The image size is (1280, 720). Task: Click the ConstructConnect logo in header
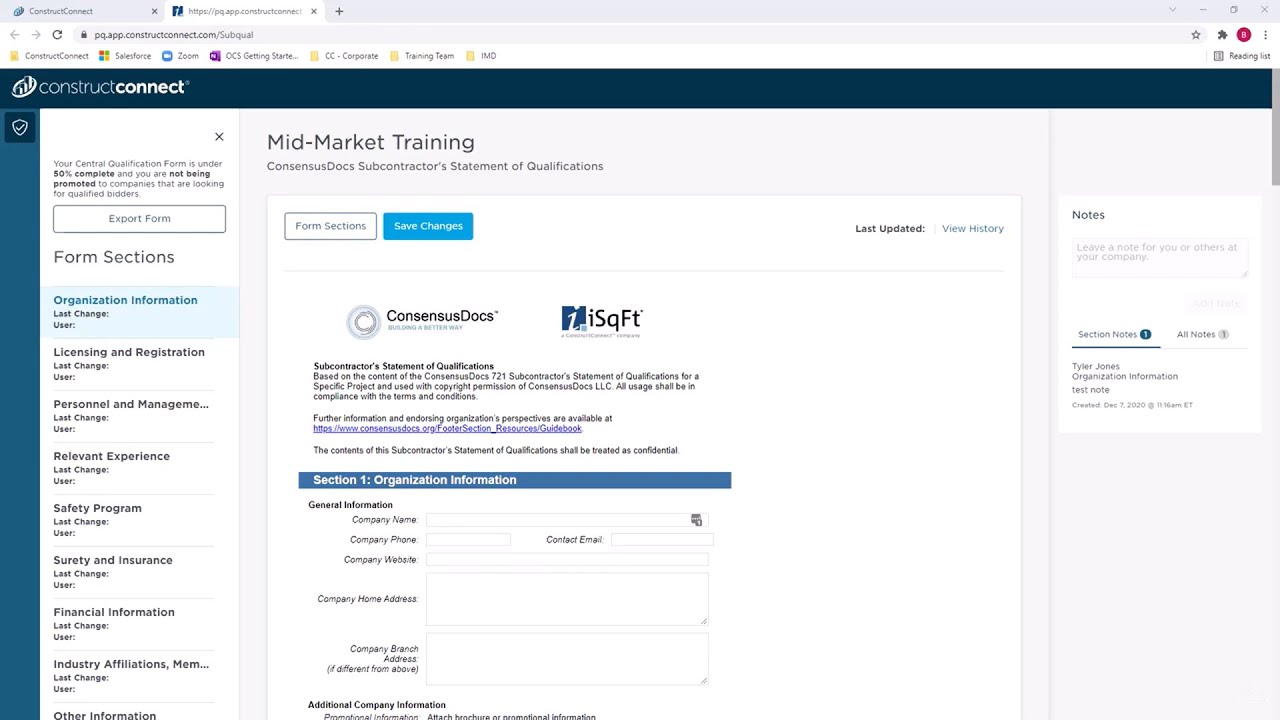tap(99, 87)
